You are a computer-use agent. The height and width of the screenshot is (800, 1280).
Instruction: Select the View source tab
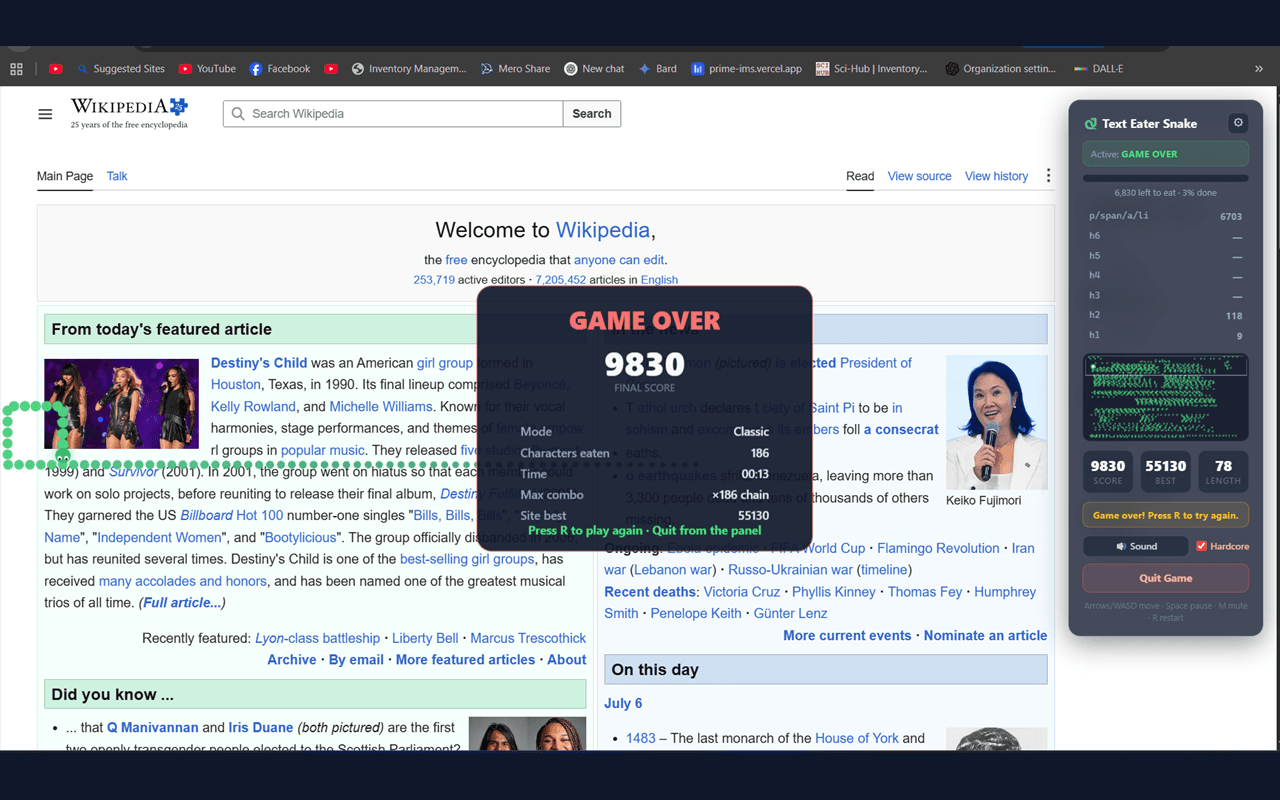(919, 176)
